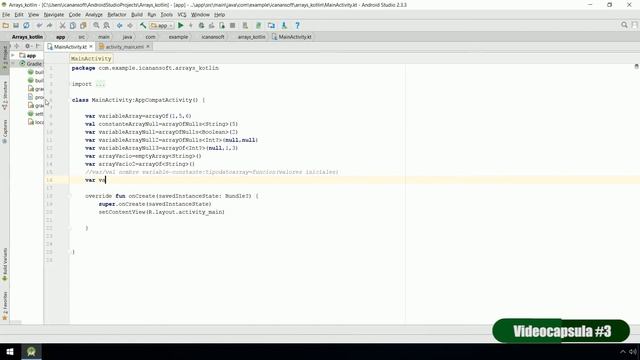Select the app folder in project tree
Viewport: 640px width, 360px height.
pos(28,56)
